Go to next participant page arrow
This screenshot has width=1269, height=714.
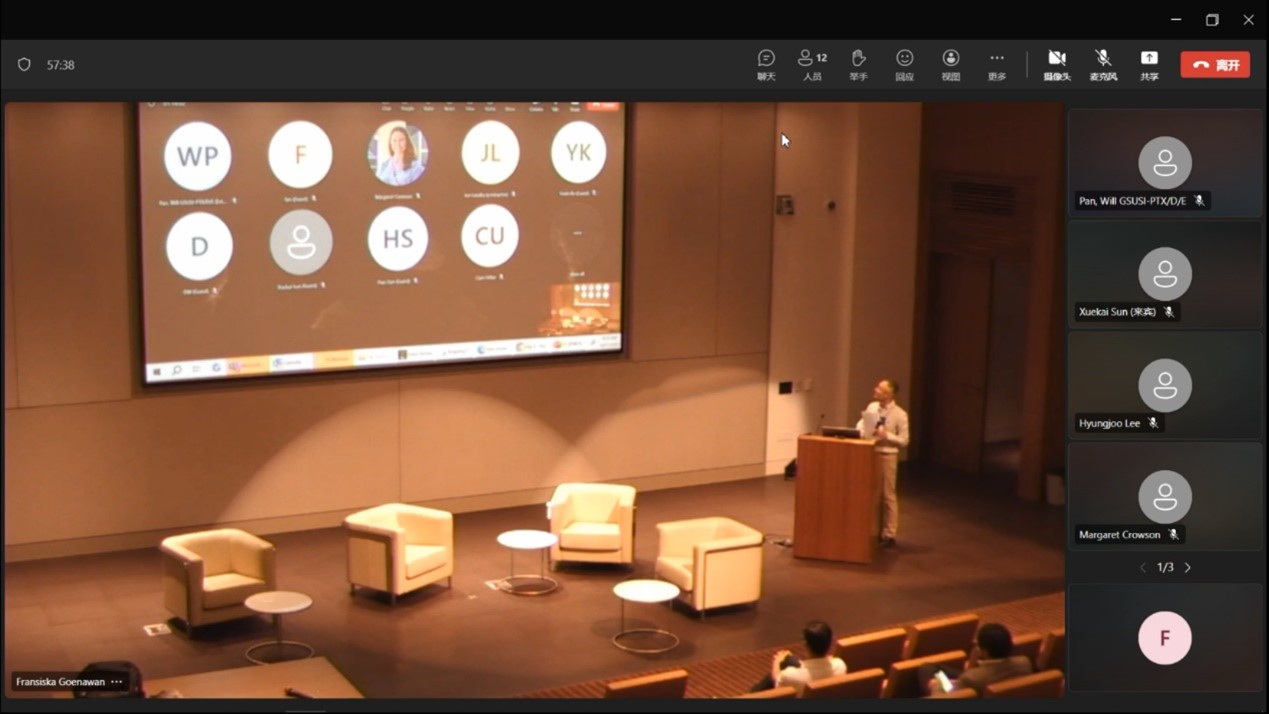click(1188, 567)
